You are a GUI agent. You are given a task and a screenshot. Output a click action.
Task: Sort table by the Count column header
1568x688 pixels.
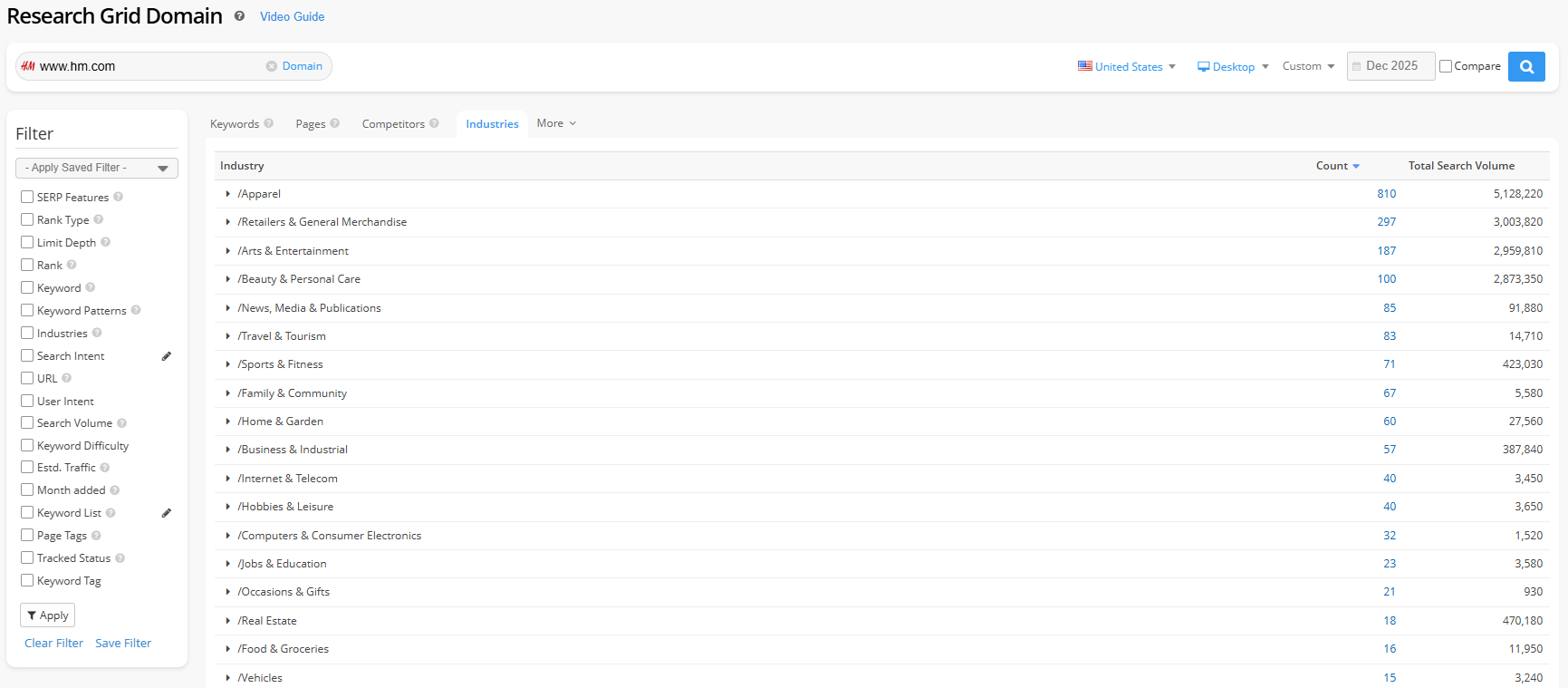point(1332,166)
